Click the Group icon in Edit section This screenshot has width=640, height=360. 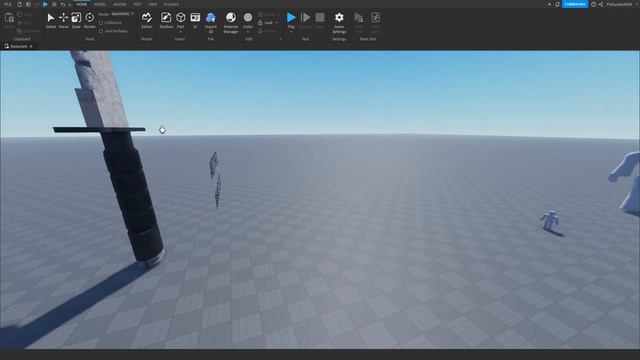[260, 15]
